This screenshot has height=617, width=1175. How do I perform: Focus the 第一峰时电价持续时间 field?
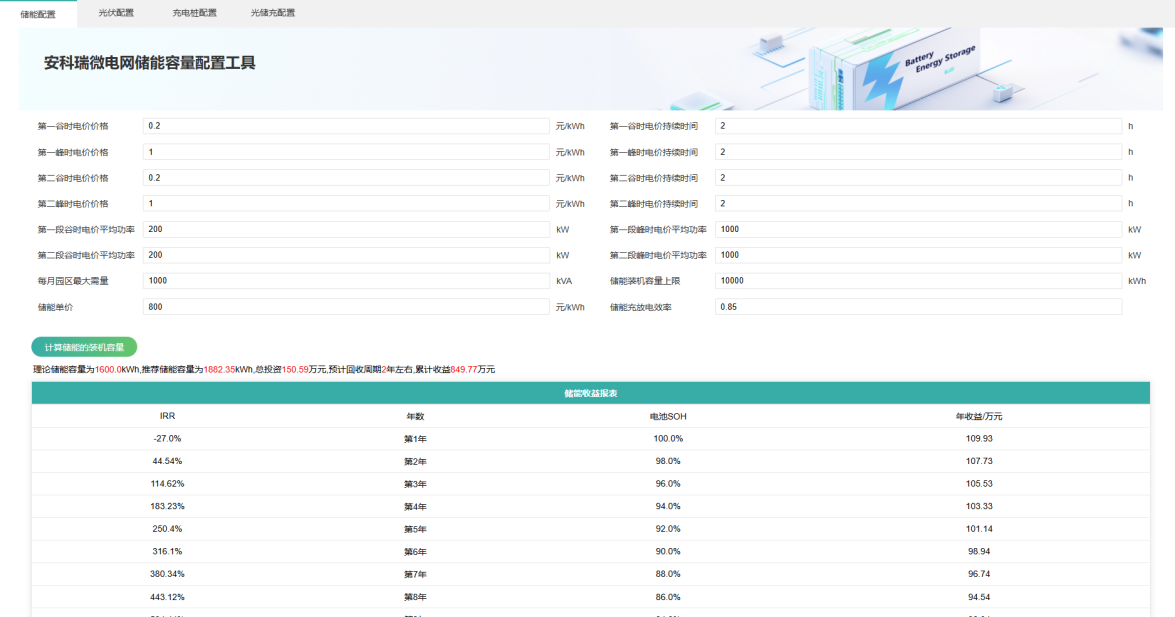click(x=918, y=152)
